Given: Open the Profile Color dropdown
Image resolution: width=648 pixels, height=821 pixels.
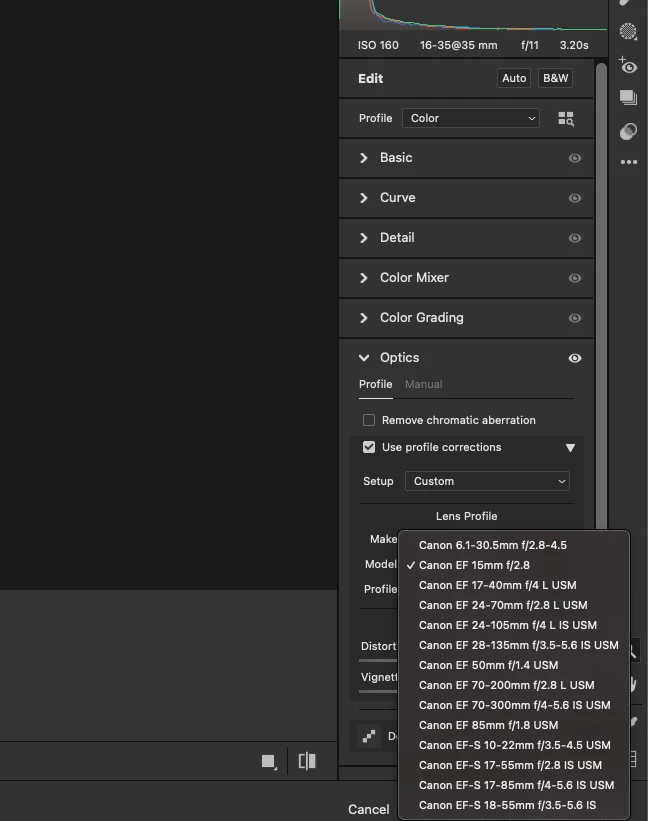Looking at the screenshot, I should 471,118.
